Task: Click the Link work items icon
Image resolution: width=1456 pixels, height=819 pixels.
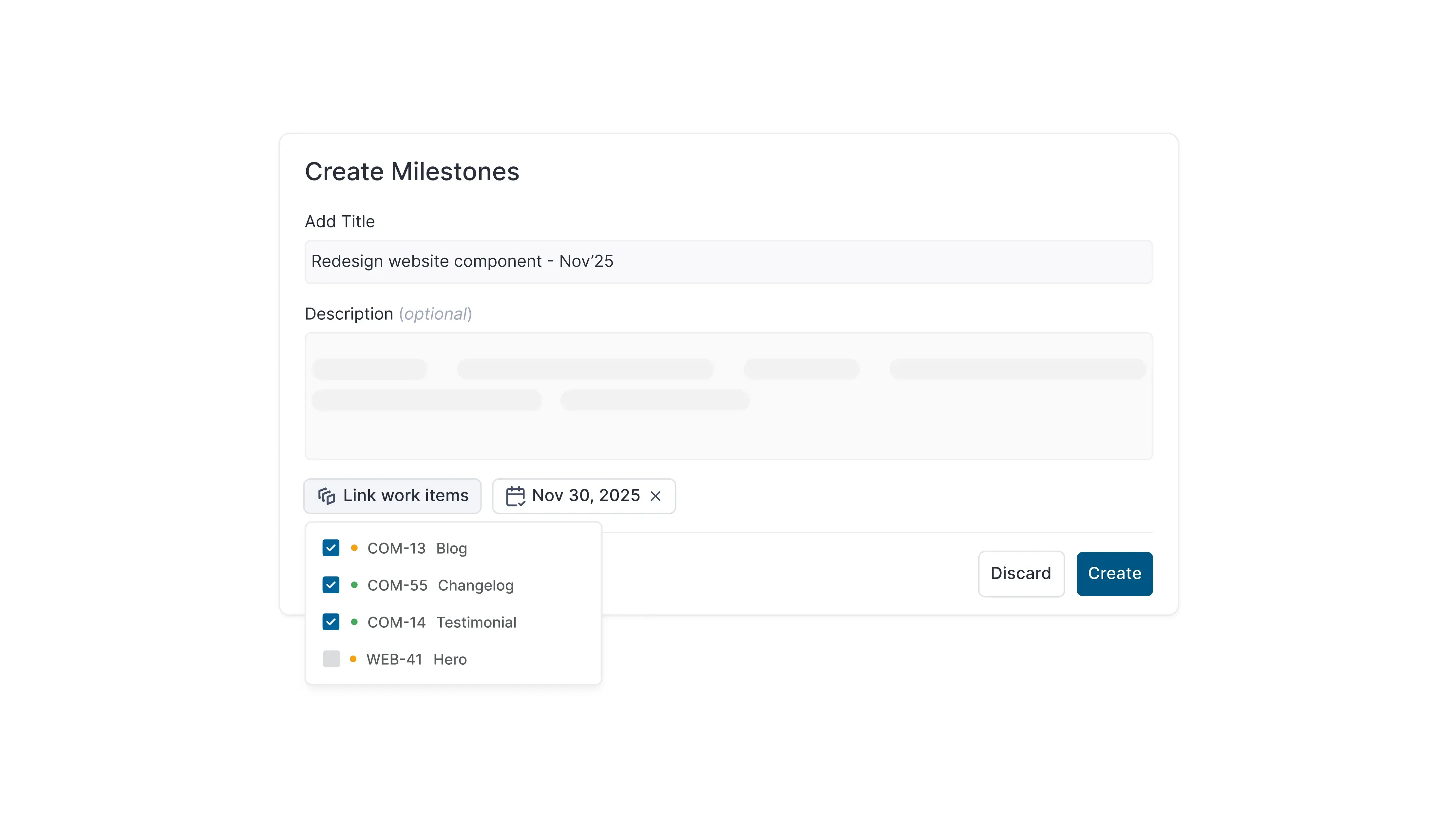Action: [x=327, y=496]
